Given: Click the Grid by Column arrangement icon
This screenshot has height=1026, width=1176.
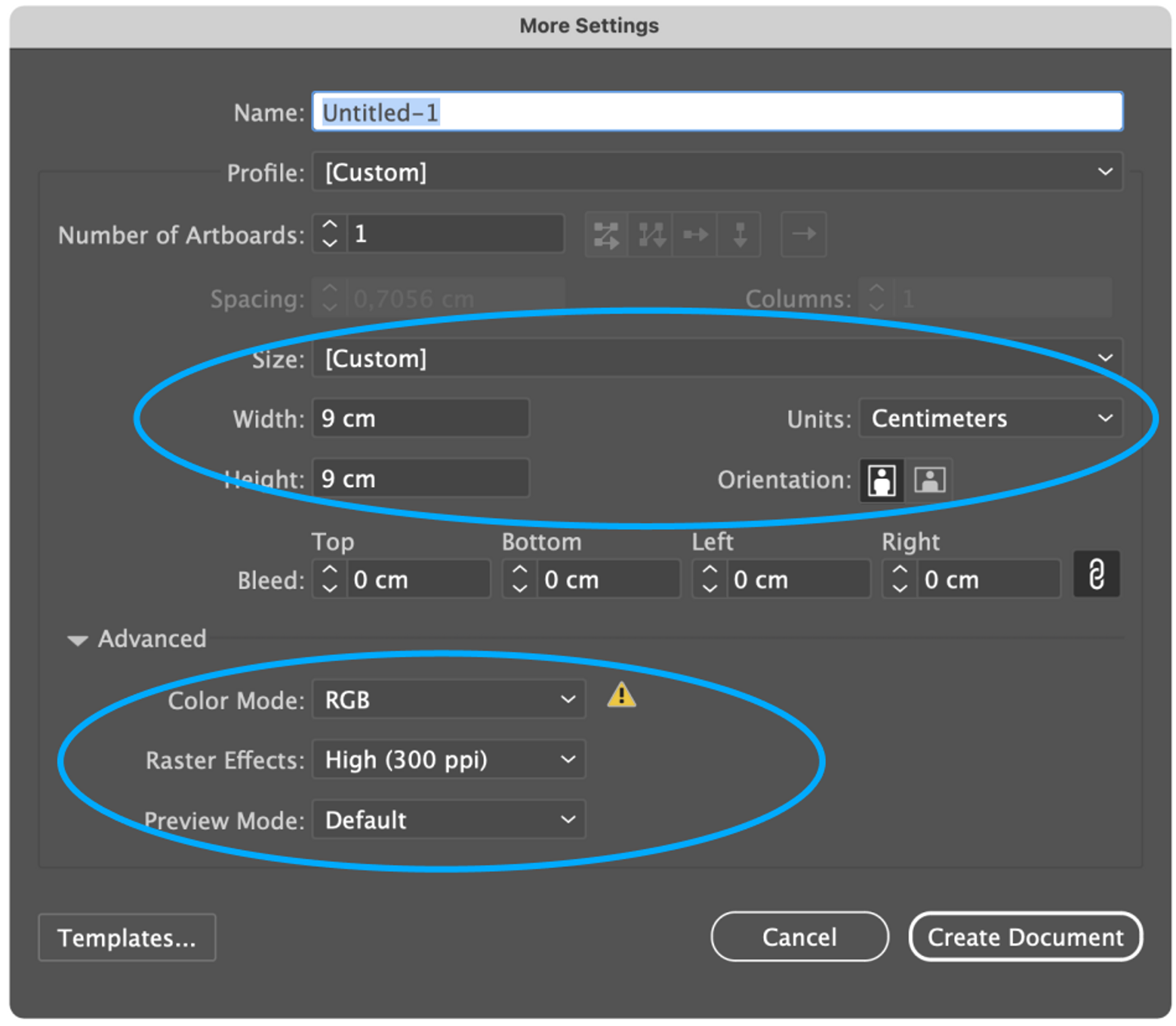Looking at the screenshot, I should (x=650, y=235).
